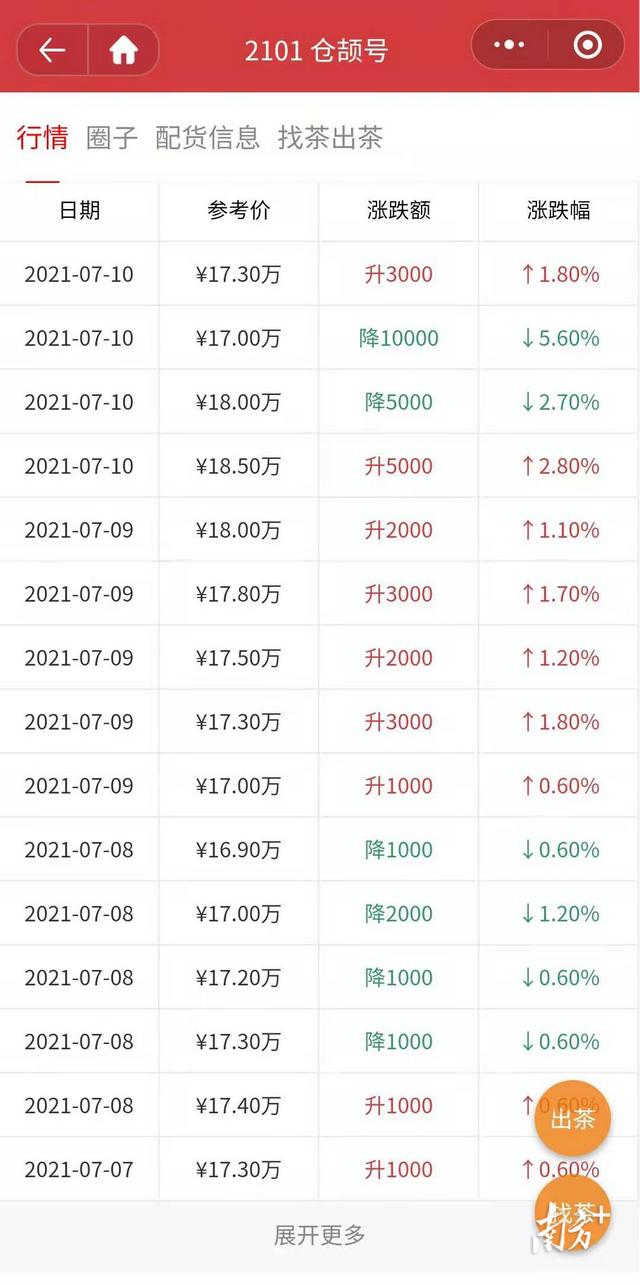Screen dimensions: 640x1285
Task: Tap the back arrow icon
Action: (x=52, y=50)
